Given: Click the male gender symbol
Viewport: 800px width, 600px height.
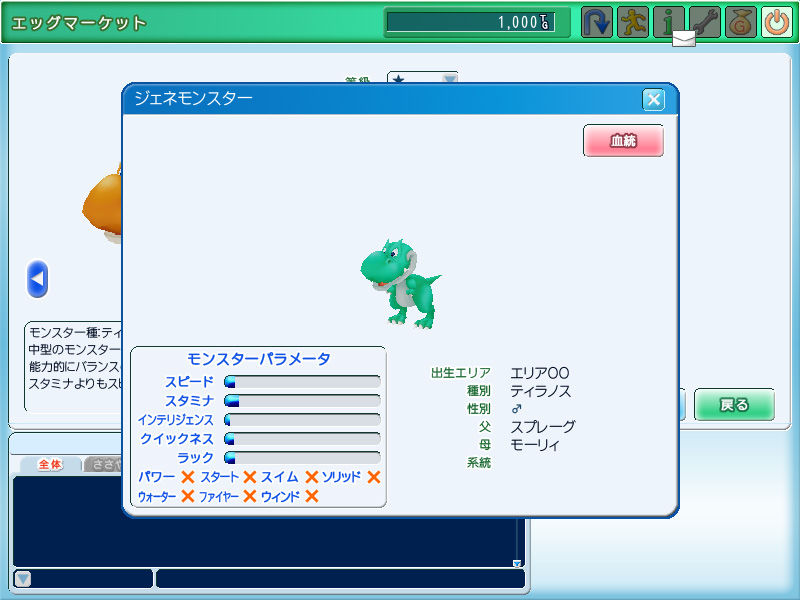Looking at the screenshot, I should (516, 409).
